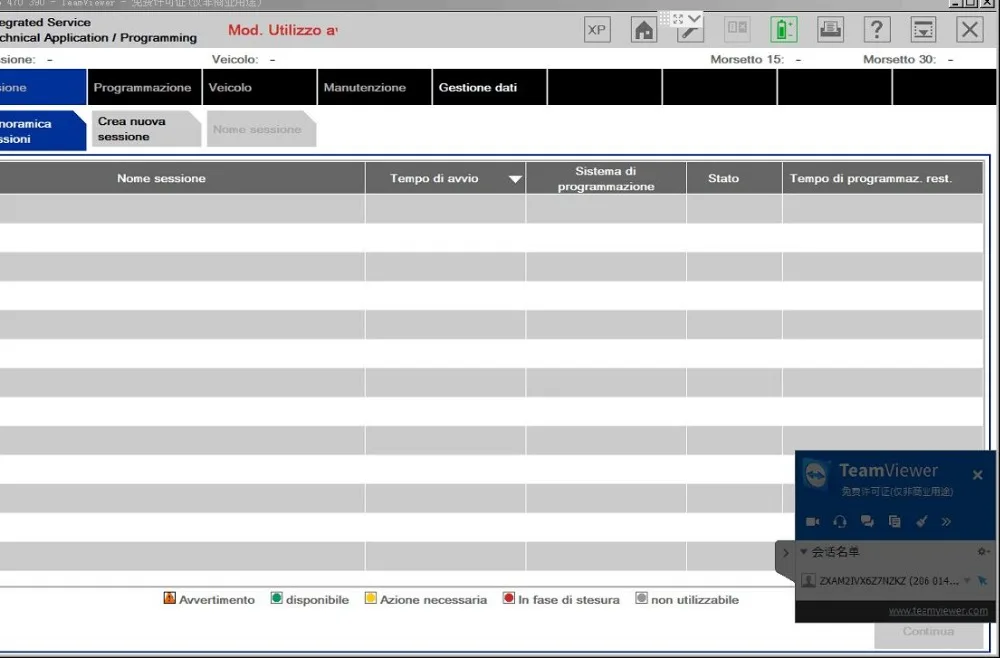This screenshot has height=658, width=1000.
Task: Click the Veicolo status label
Action: 235,59
